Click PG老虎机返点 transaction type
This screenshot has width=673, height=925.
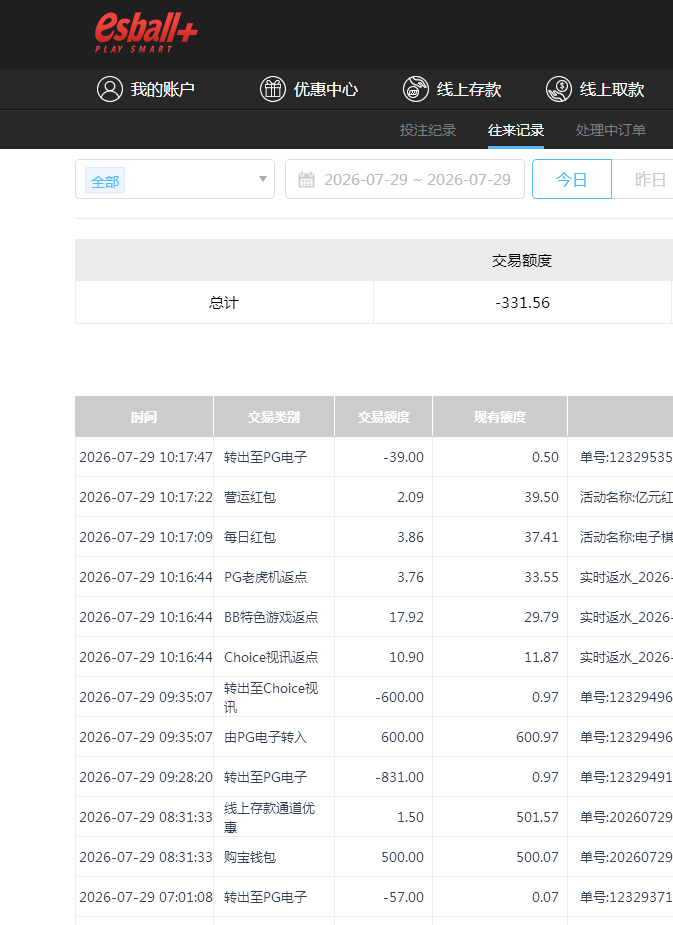[265, 577]
